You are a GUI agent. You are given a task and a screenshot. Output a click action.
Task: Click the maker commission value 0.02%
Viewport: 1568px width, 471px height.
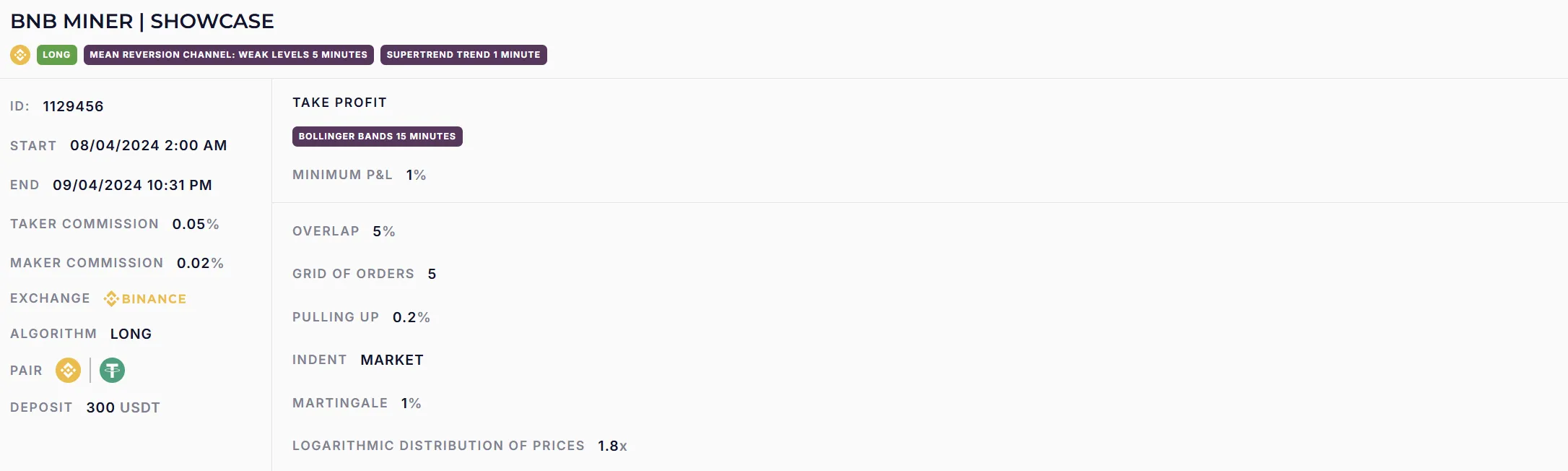point(200,264)
